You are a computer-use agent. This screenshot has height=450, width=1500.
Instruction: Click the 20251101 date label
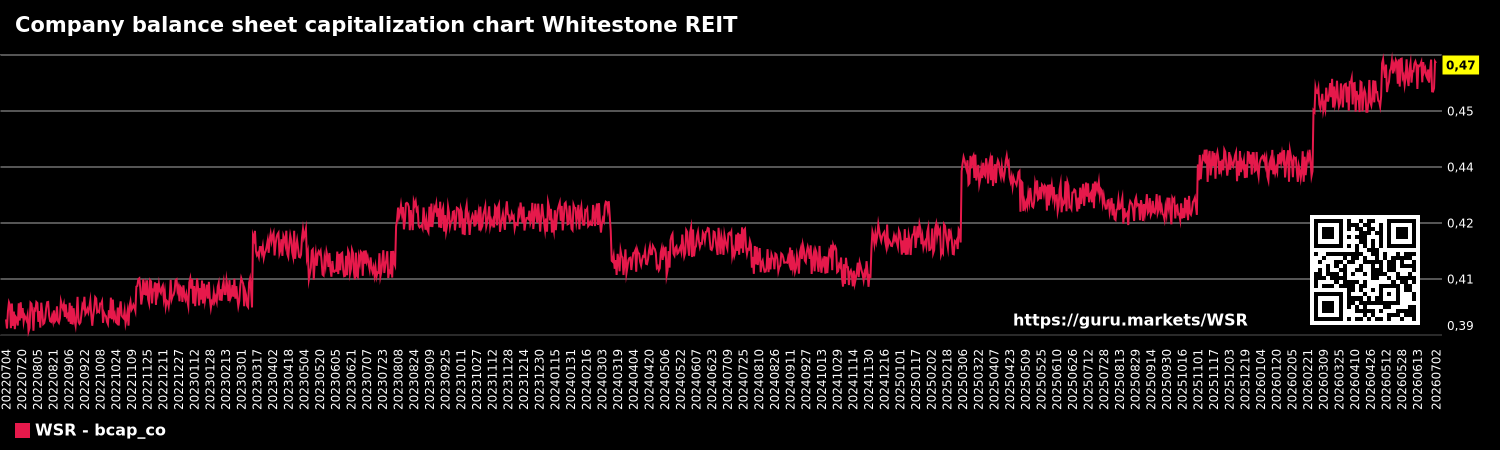(x=1198, y=378)
